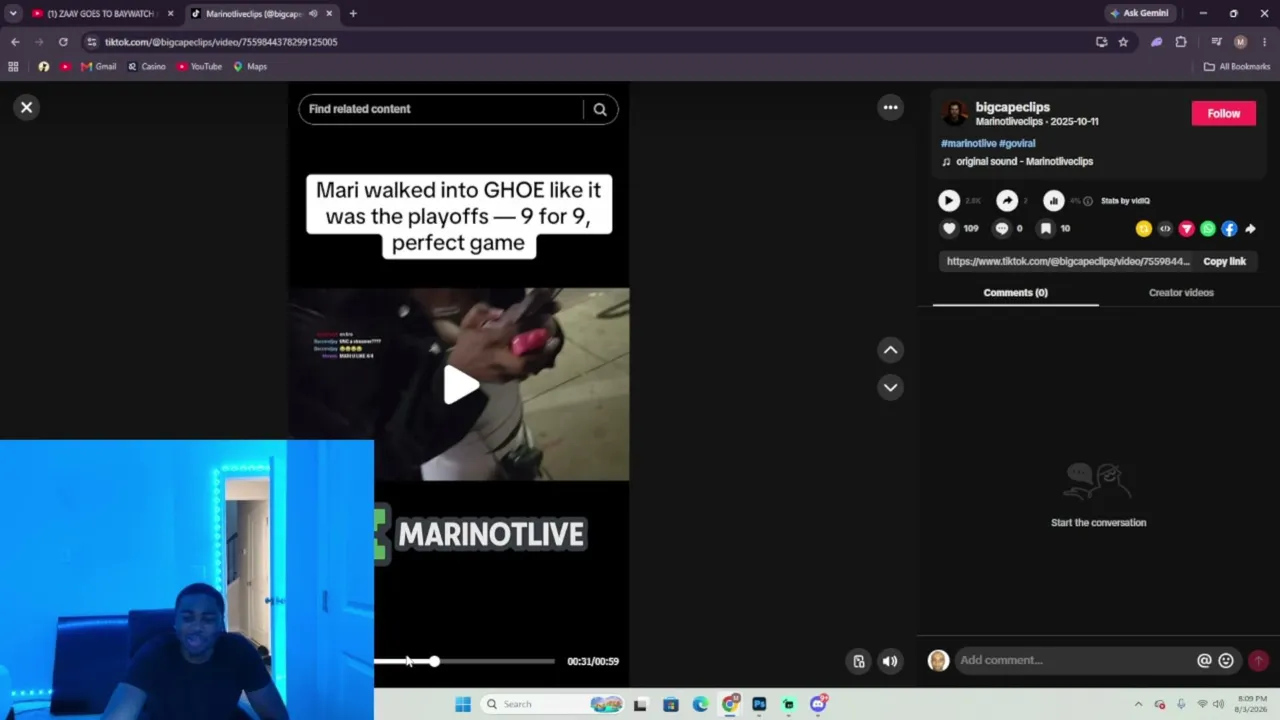Image resolution: width=1280 pixels, height=720 pixels.
Task: Switch to the Creator videos tab
Action: 1181,293
